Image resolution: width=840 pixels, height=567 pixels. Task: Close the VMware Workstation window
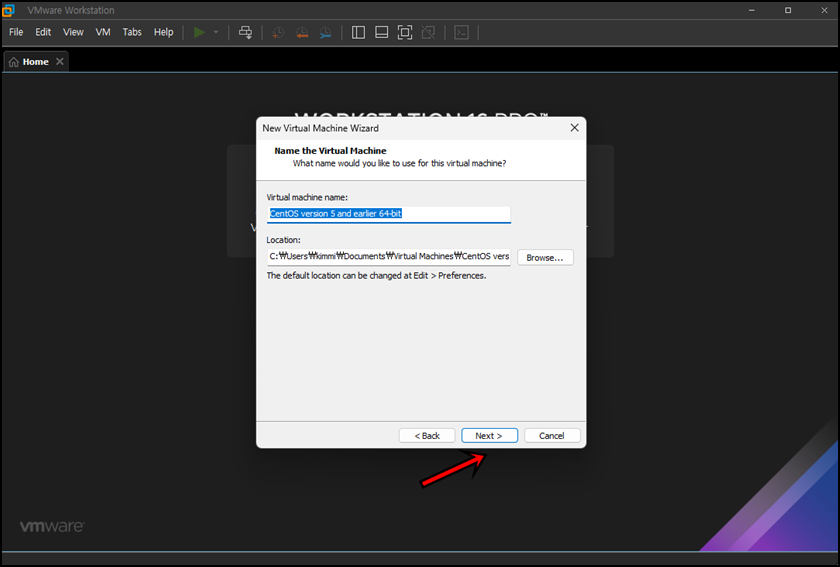[x=824, y=10]
